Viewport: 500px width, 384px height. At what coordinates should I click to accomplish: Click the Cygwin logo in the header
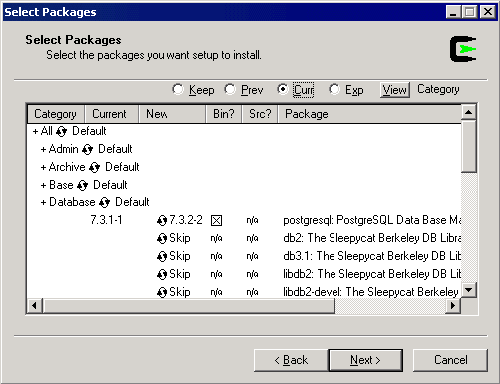click(x=463, y=49)
